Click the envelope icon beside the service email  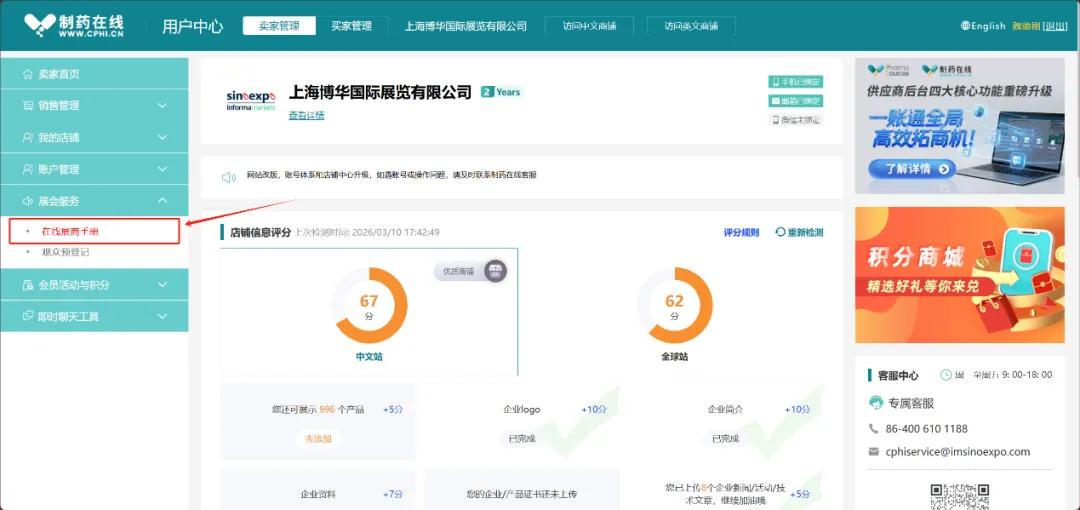874,452
